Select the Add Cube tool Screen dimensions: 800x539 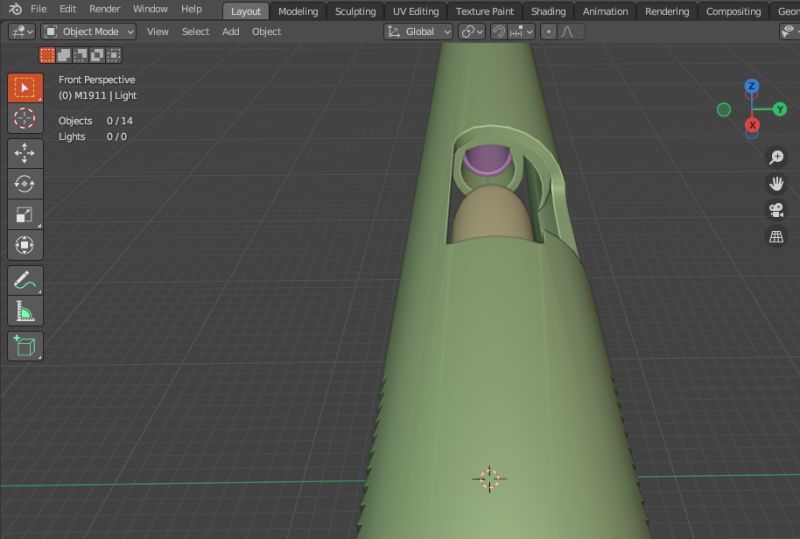pyautogui.click(x=24, y=346)
